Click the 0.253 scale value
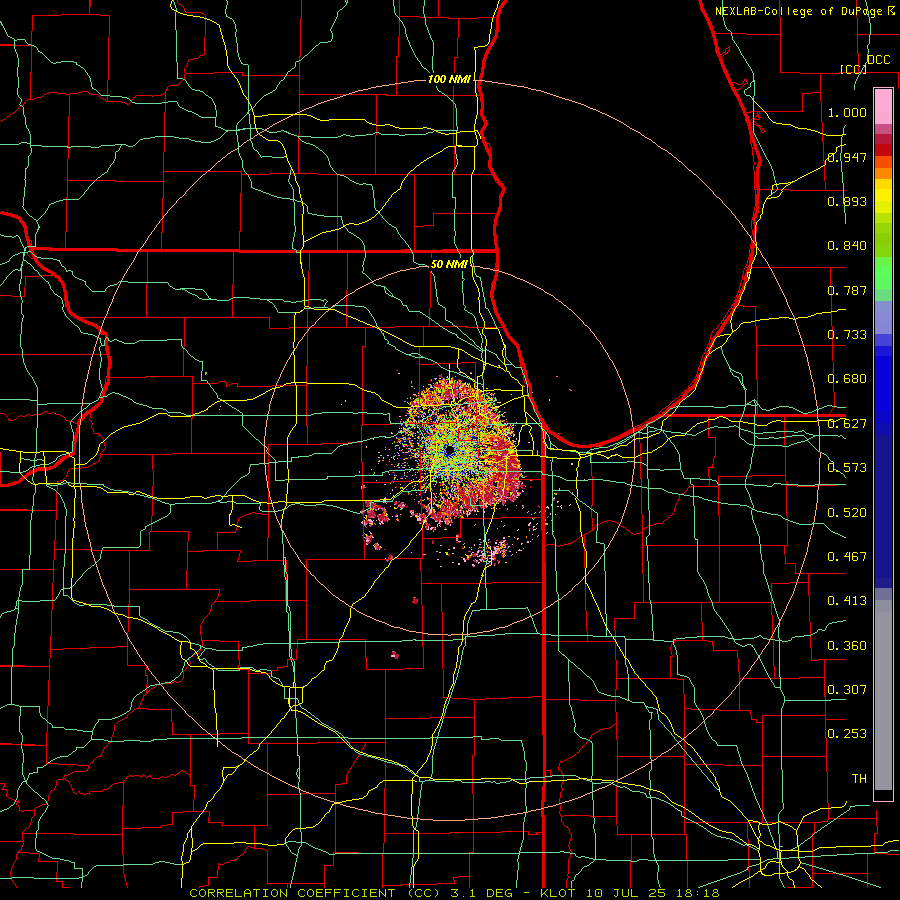 [847, 734]
